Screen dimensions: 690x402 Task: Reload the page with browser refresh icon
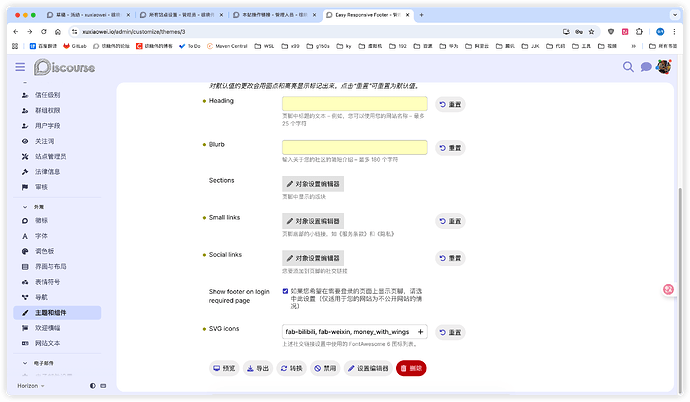coord(44,32)
